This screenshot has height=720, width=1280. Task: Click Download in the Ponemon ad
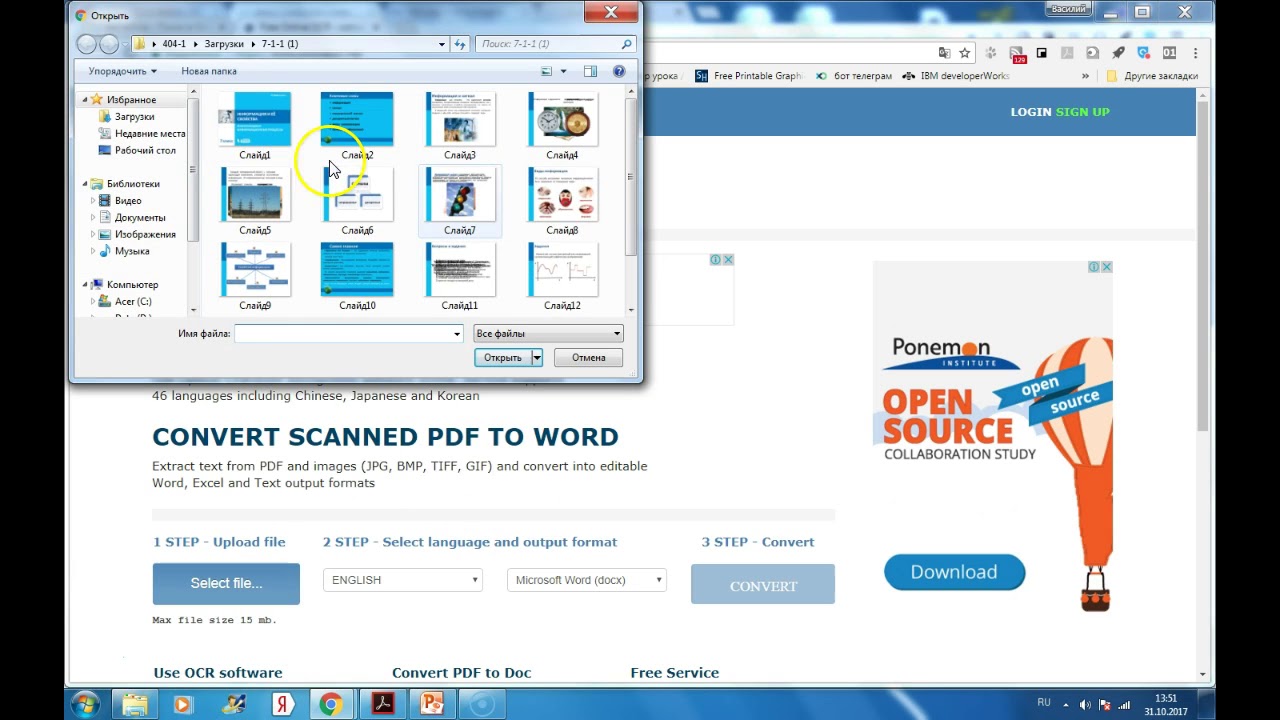(x=954, y=572)
